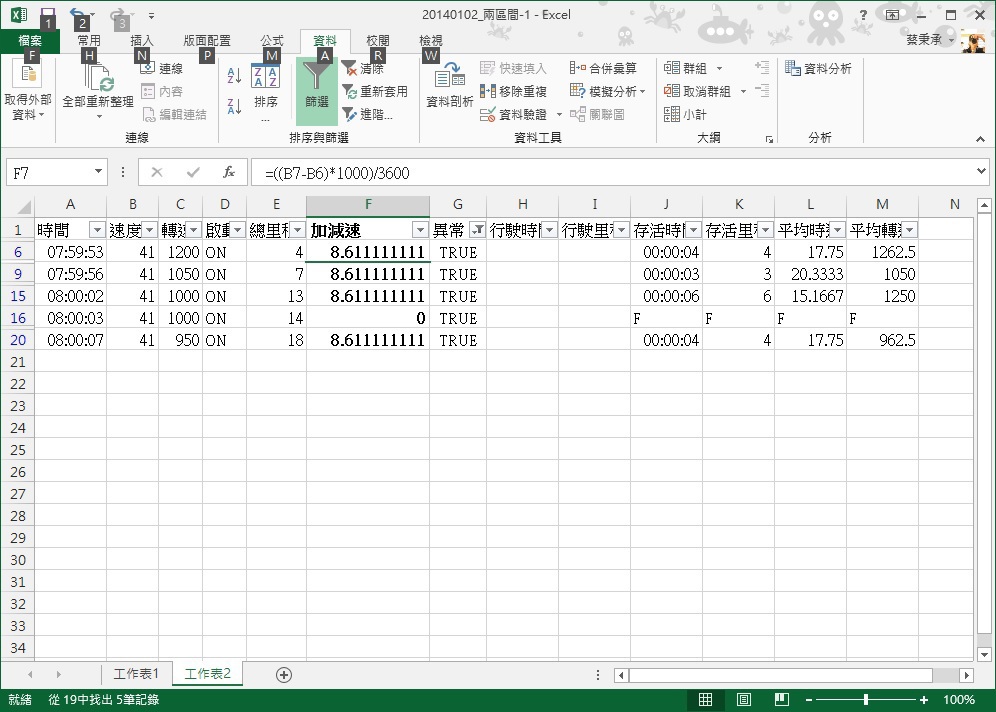This screenshot has height=712, width=996.
Task: Click the insert function fx icon
Action: click(228, 172)
